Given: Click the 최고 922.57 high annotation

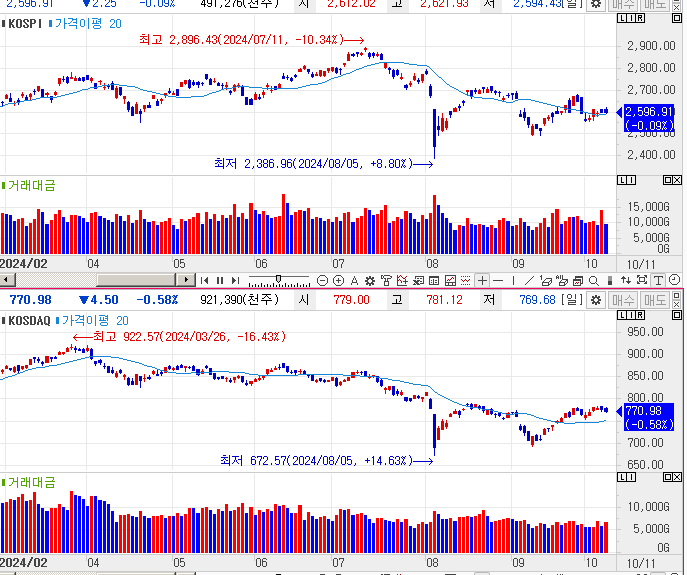Looking at the screenshot, I should point(180,337).
